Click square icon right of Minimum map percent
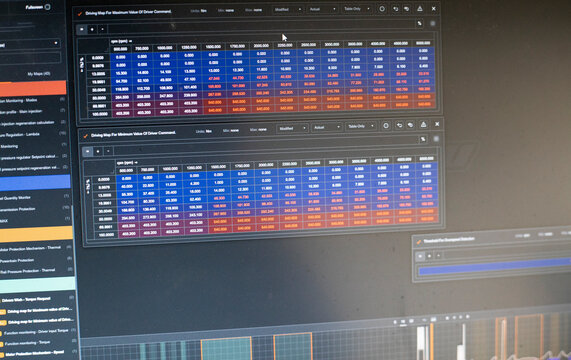The image size is (571, 360). point(436,139)
